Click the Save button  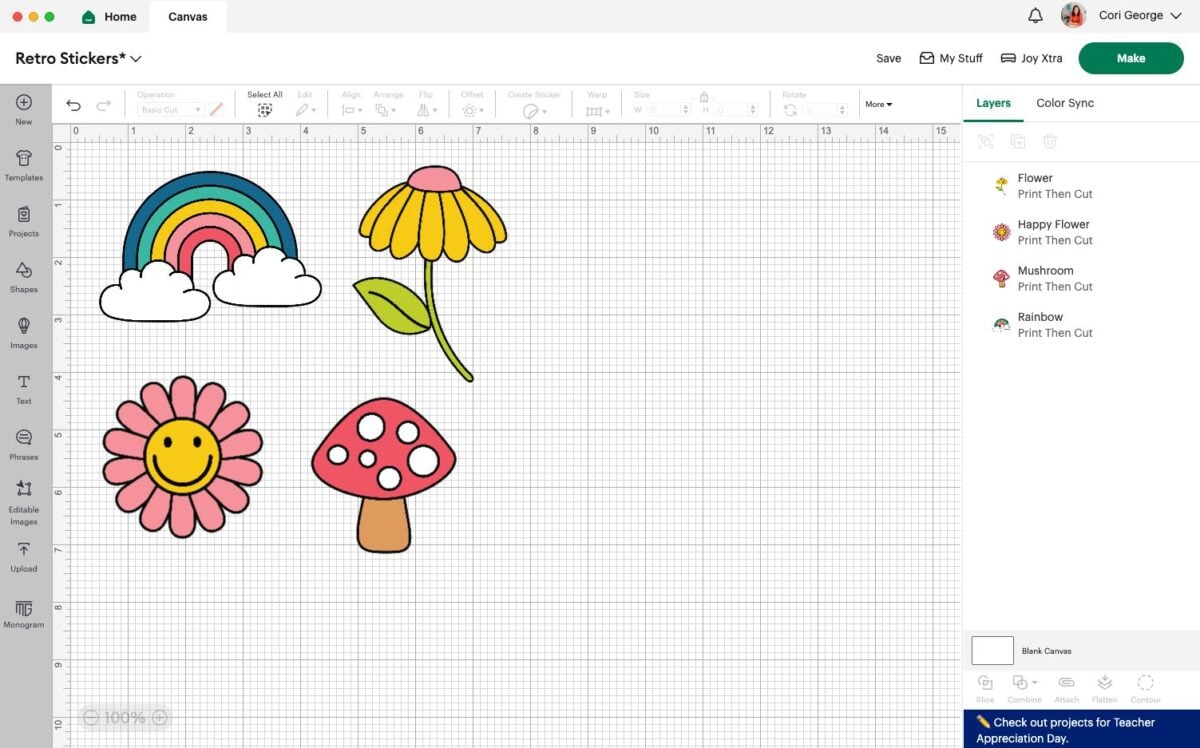pyautogui.click(x=888, y=58)
